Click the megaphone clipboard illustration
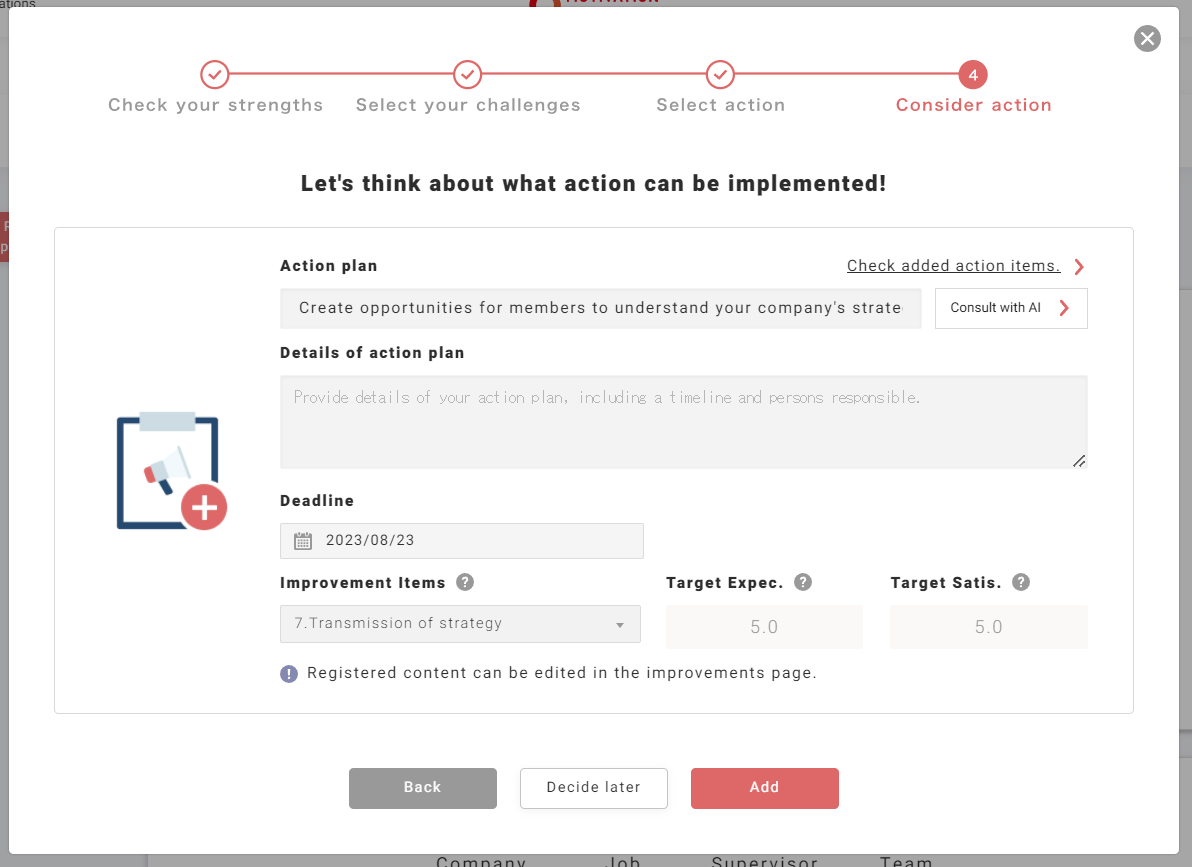The image size is (1192, 867). (172, 471)
